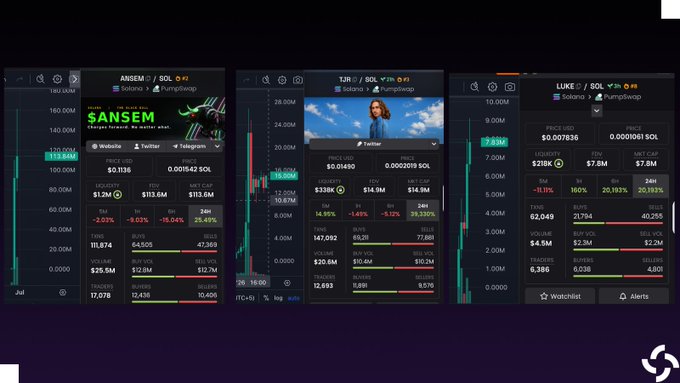Select the 1H tab in ANSEM panel
The width and height of the screenshot is (680, 383).
137,216
